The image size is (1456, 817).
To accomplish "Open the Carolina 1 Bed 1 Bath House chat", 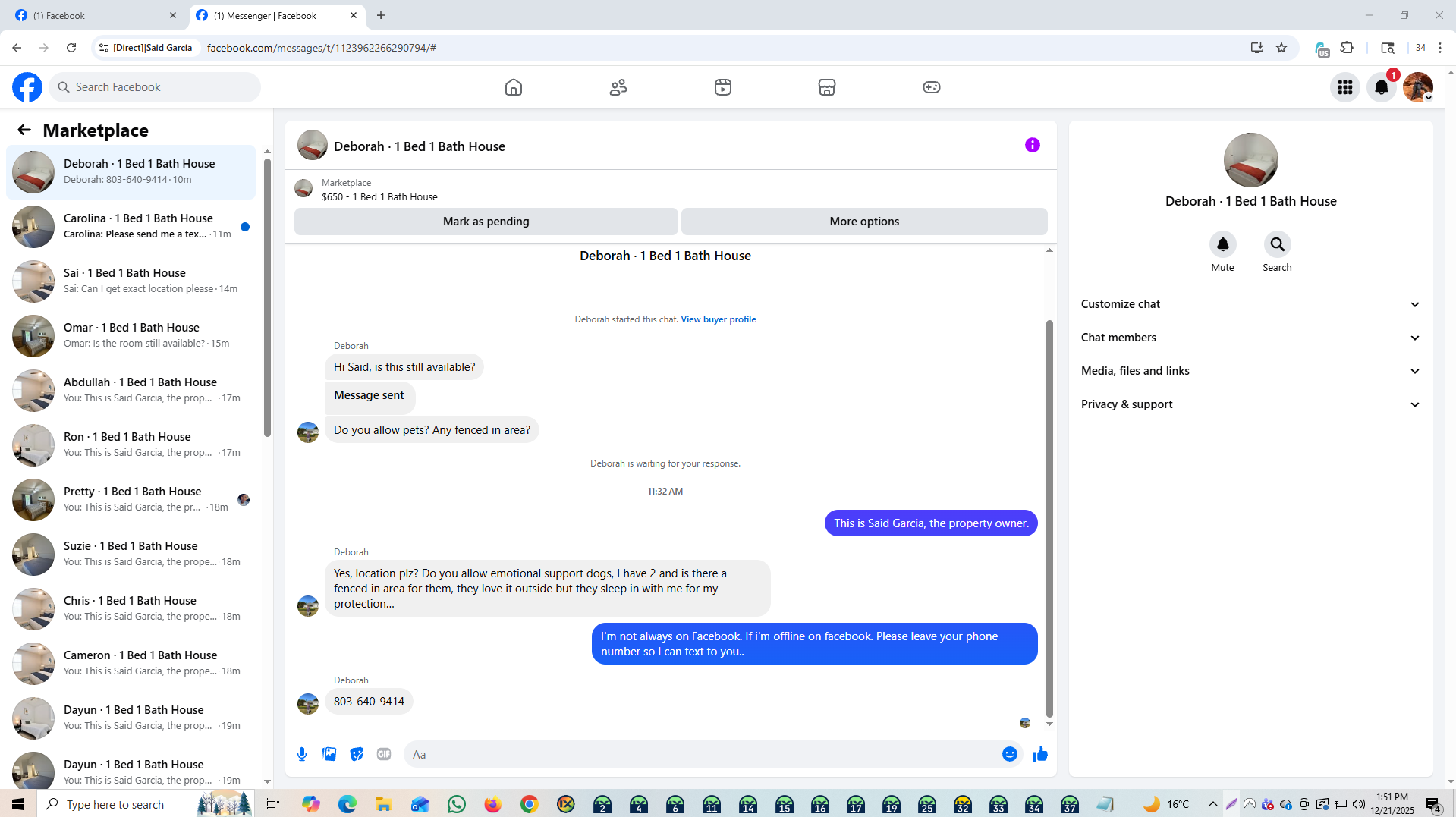I will coord(131,226).
